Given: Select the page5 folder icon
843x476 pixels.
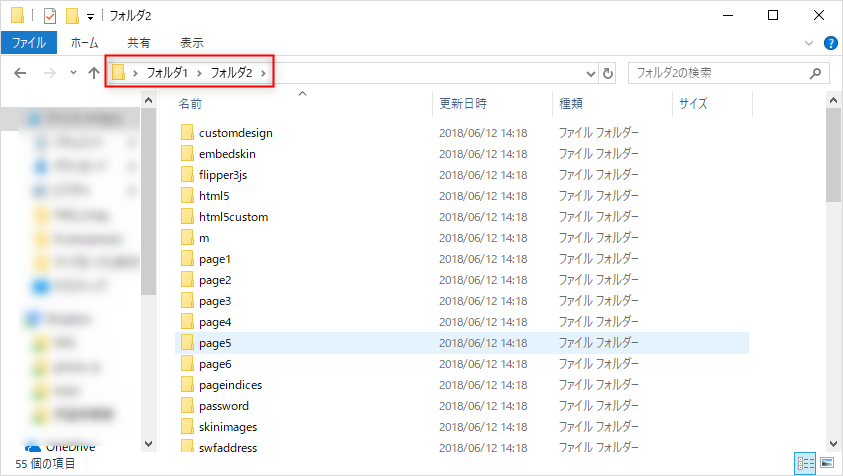Looking at the screenshot, I should [187, 343].
